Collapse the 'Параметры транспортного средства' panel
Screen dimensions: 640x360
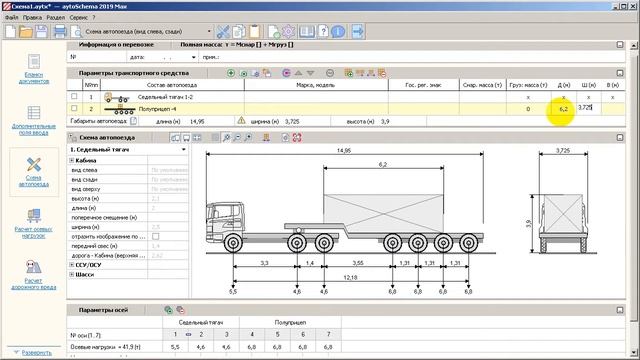(x=620, y=73)
